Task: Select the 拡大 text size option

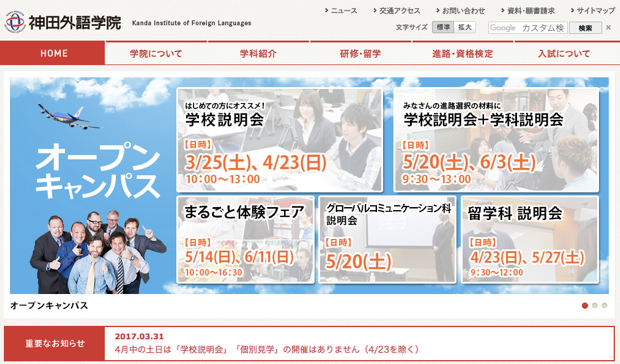Action: [465, 27]
